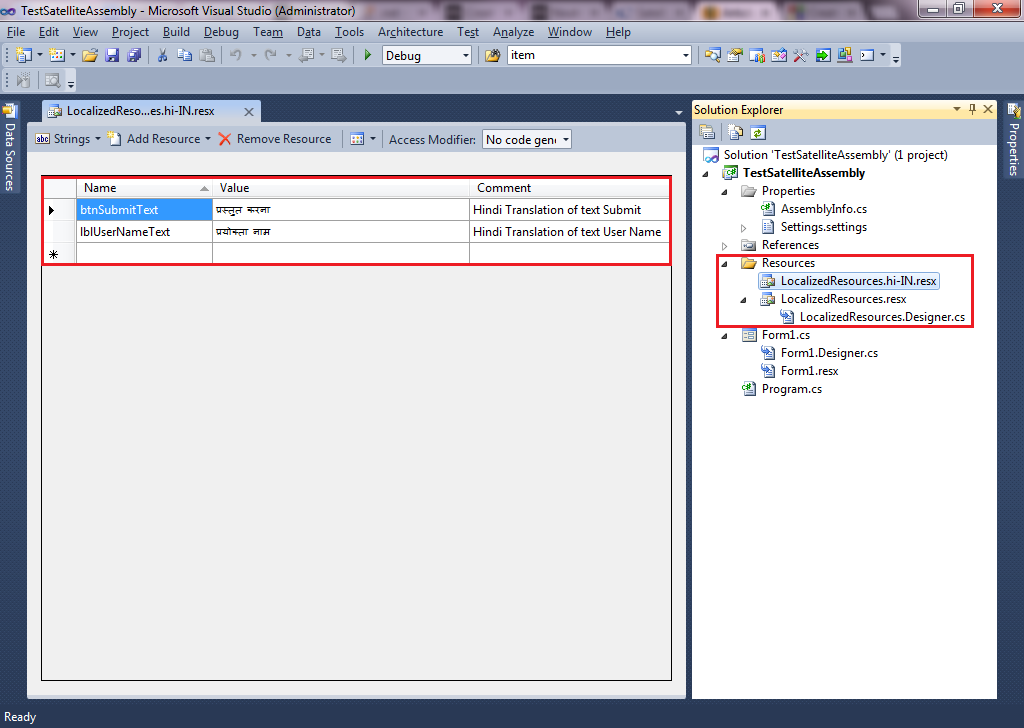Open the 'item' find combo box dropdown
The width and height of the screenshot is (1024, 728).
point(685,55)
